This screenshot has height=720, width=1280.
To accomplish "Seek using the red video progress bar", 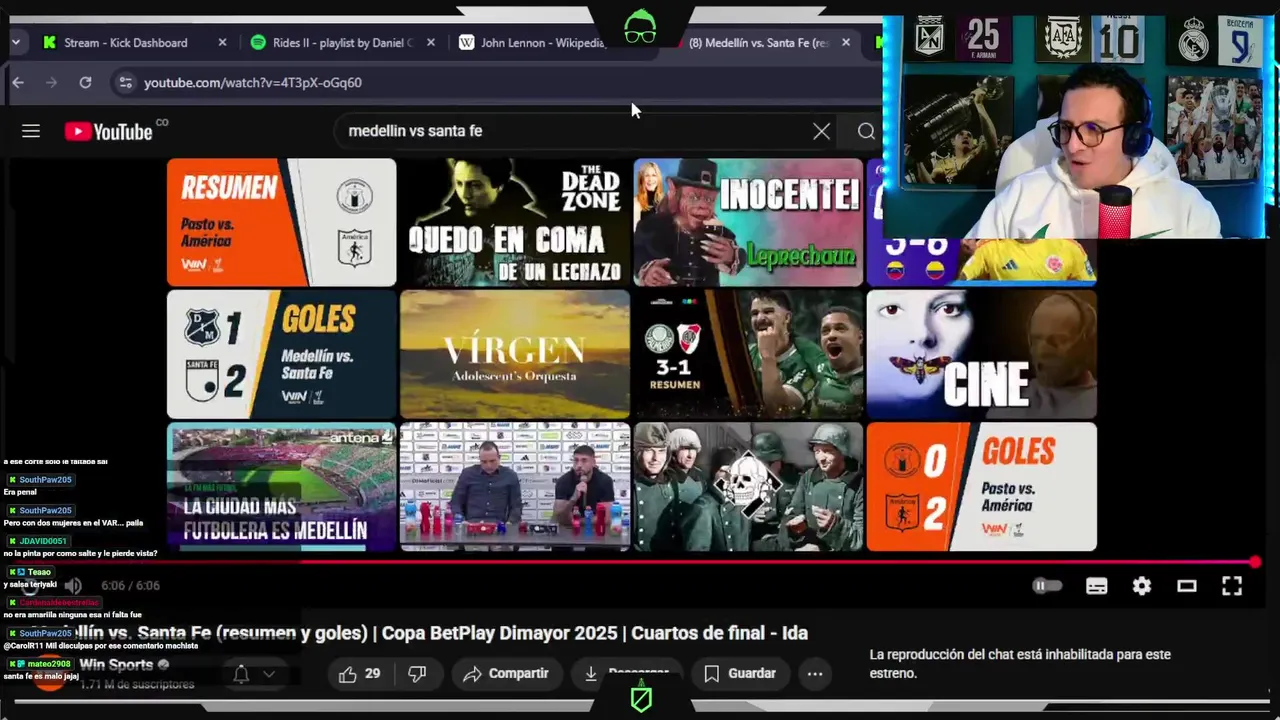I will tap(640, 562).
